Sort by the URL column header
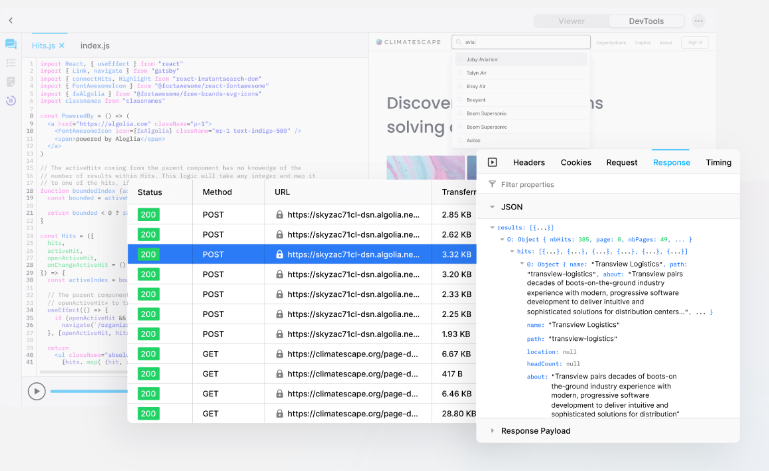Screen dimensions: 769x471 pos(282,192)
